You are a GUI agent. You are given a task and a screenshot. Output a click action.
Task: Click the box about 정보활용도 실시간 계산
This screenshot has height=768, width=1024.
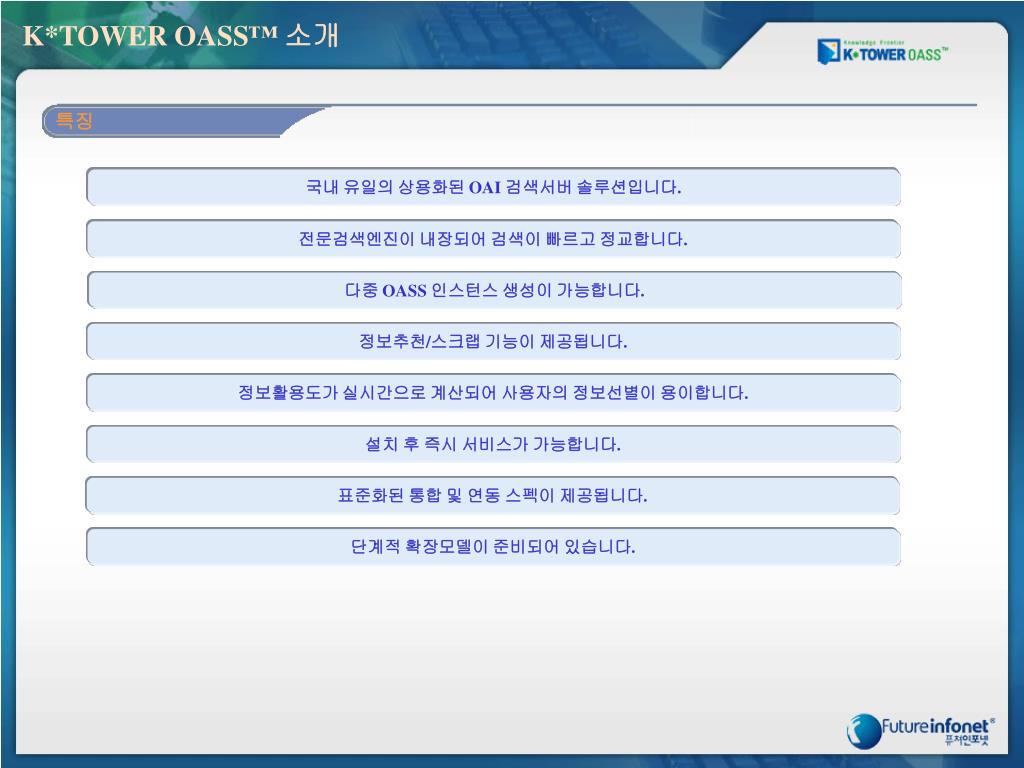click(x=493, y=392)
